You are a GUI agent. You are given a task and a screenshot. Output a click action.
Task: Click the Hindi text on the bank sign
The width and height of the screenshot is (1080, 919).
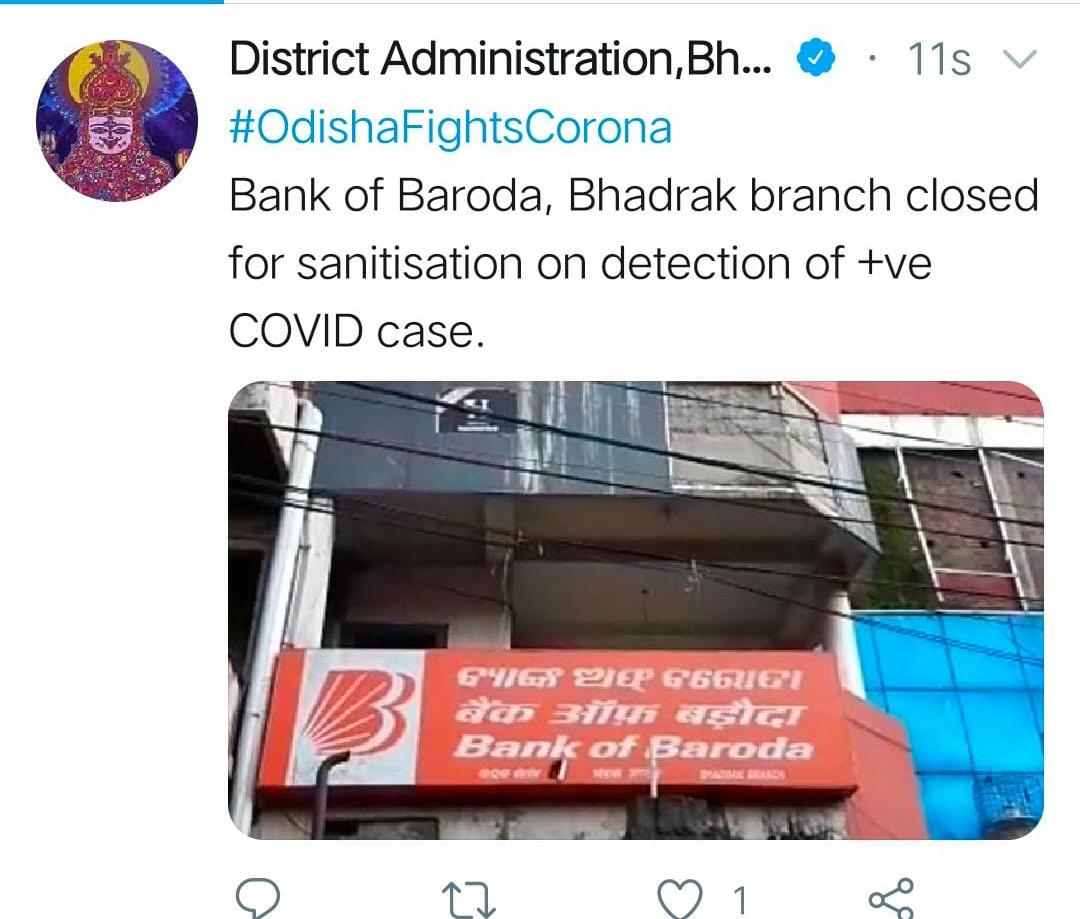pyautogui.click(x=627, y=714)
